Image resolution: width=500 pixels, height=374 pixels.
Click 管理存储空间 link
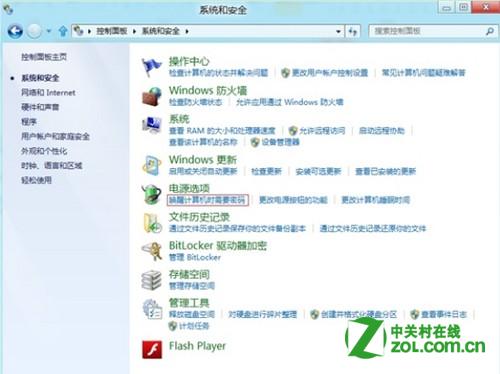(192, 286)
